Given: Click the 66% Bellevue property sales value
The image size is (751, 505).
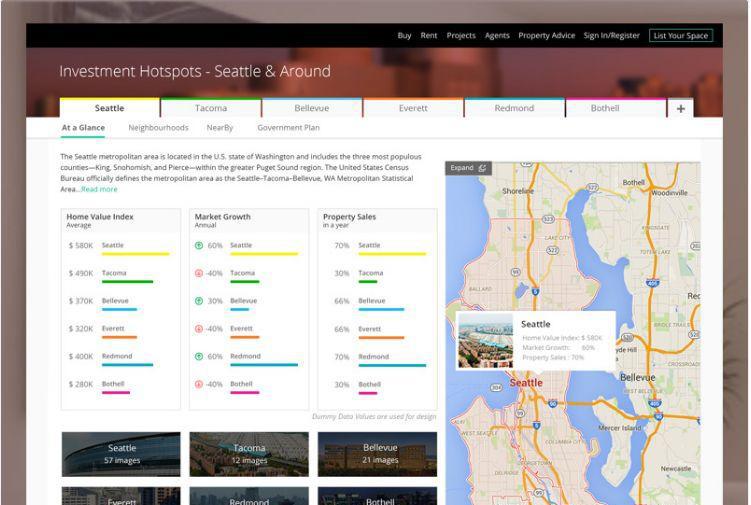Looking at the screenshot, I should [x=341, y=301].
